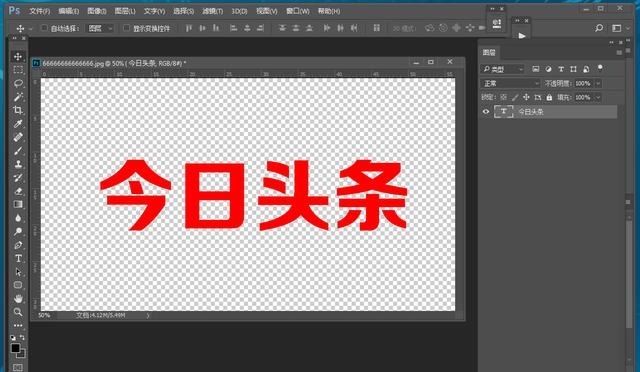640x372 pixels.
Task: Toggle lock position for layer
Action: point(526,97)
